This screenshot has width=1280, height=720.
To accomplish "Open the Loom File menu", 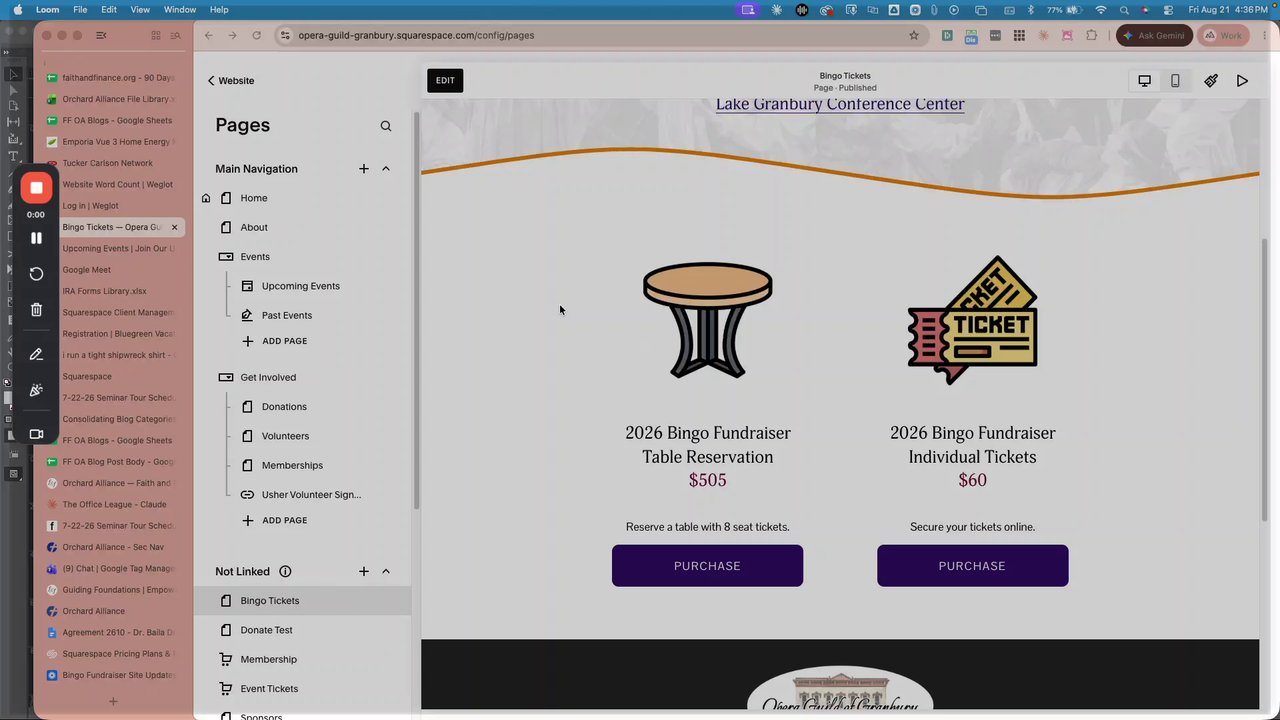I will (x=80, y=9).
